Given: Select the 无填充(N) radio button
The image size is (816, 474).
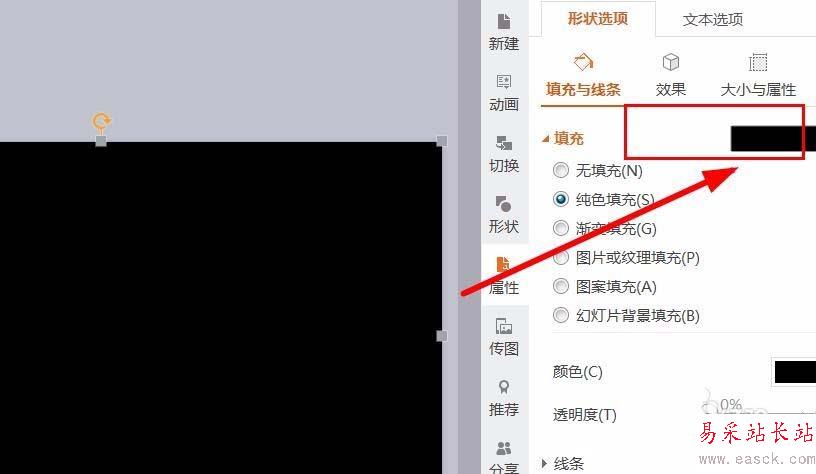Looking at the screenshot, I should 560,170.
